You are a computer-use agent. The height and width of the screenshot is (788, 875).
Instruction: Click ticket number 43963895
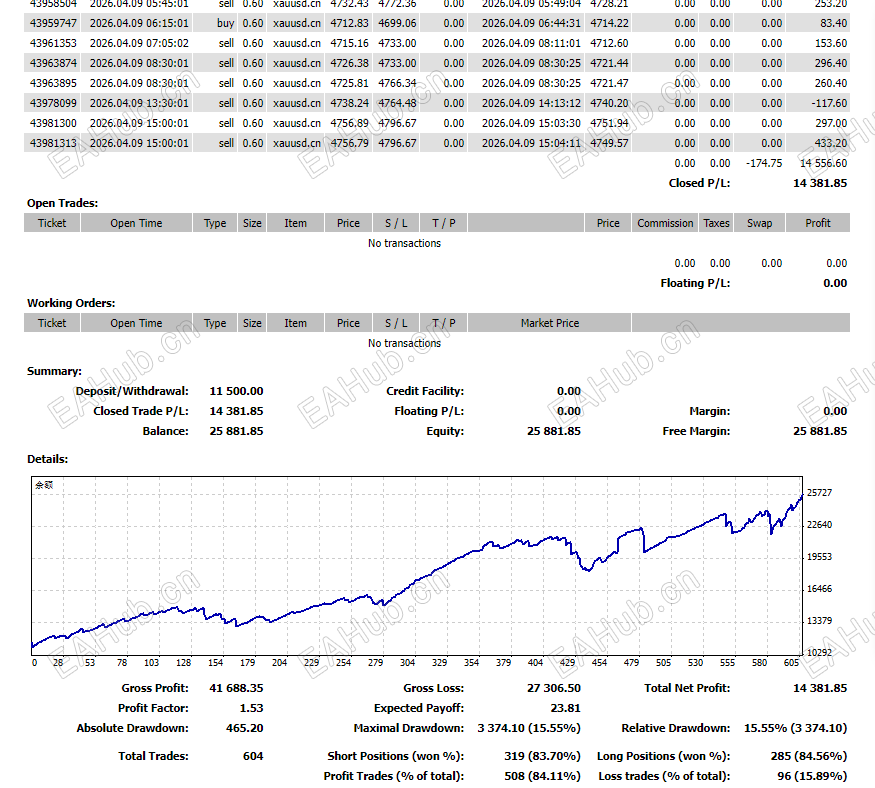53,83
